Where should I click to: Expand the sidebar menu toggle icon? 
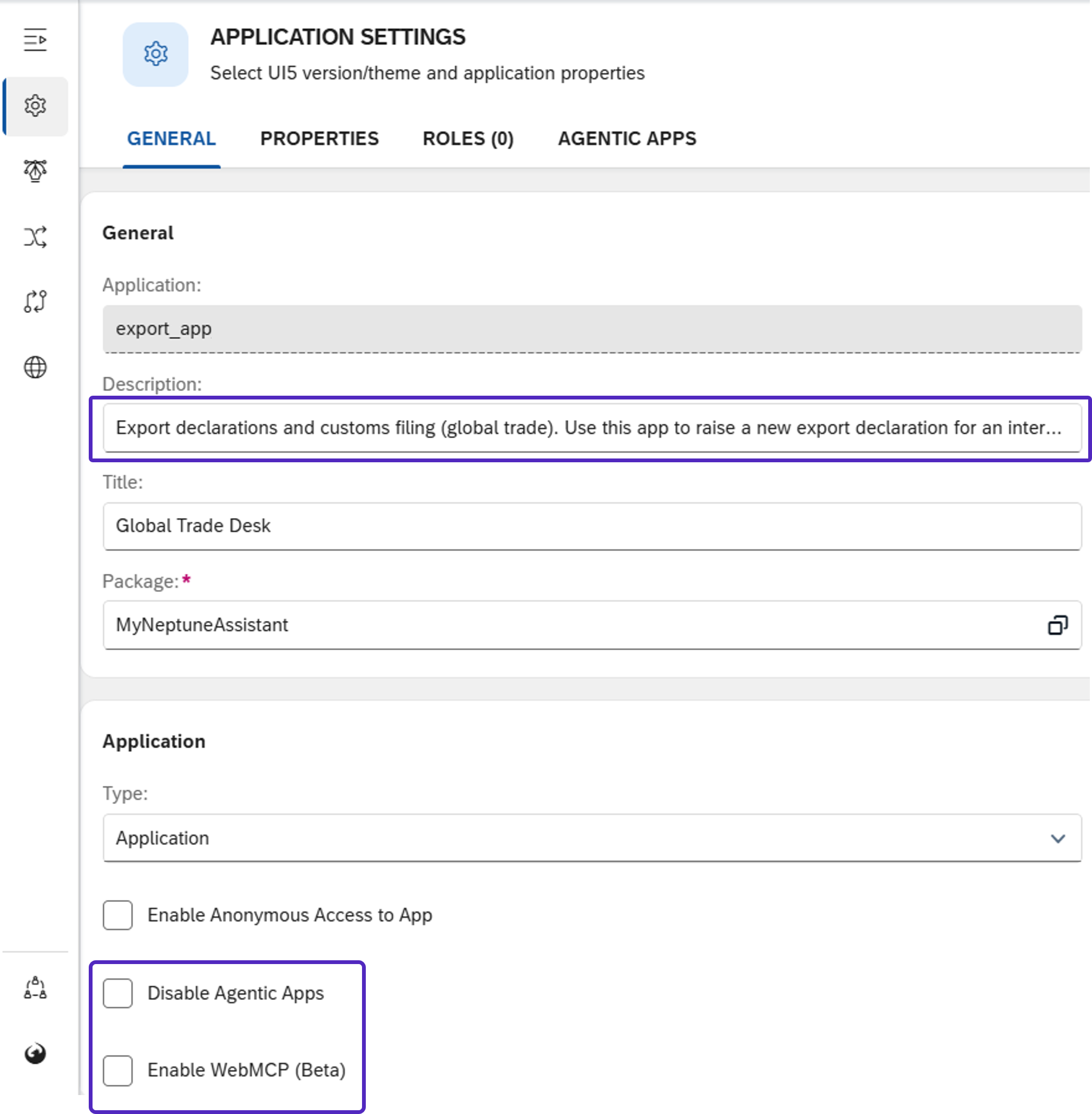pyautogui.click(x=35, y=40)
